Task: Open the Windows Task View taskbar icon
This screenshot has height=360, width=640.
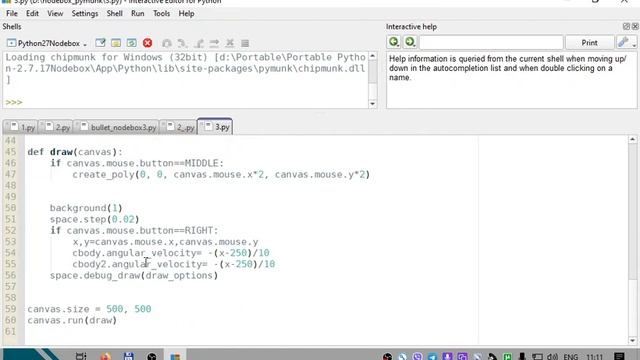Action: pyautogui.click(x=81, y=356)
